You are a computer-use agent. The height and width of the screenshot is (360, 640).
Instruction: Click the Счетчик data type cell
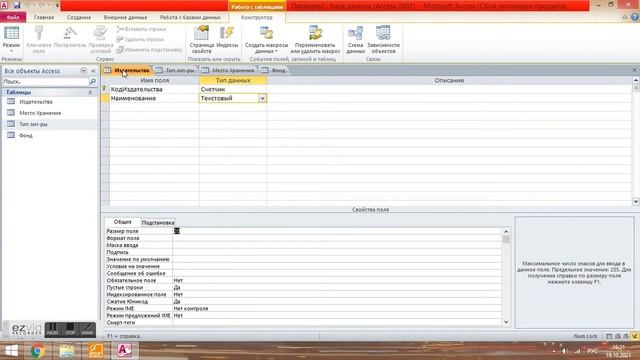233,89
